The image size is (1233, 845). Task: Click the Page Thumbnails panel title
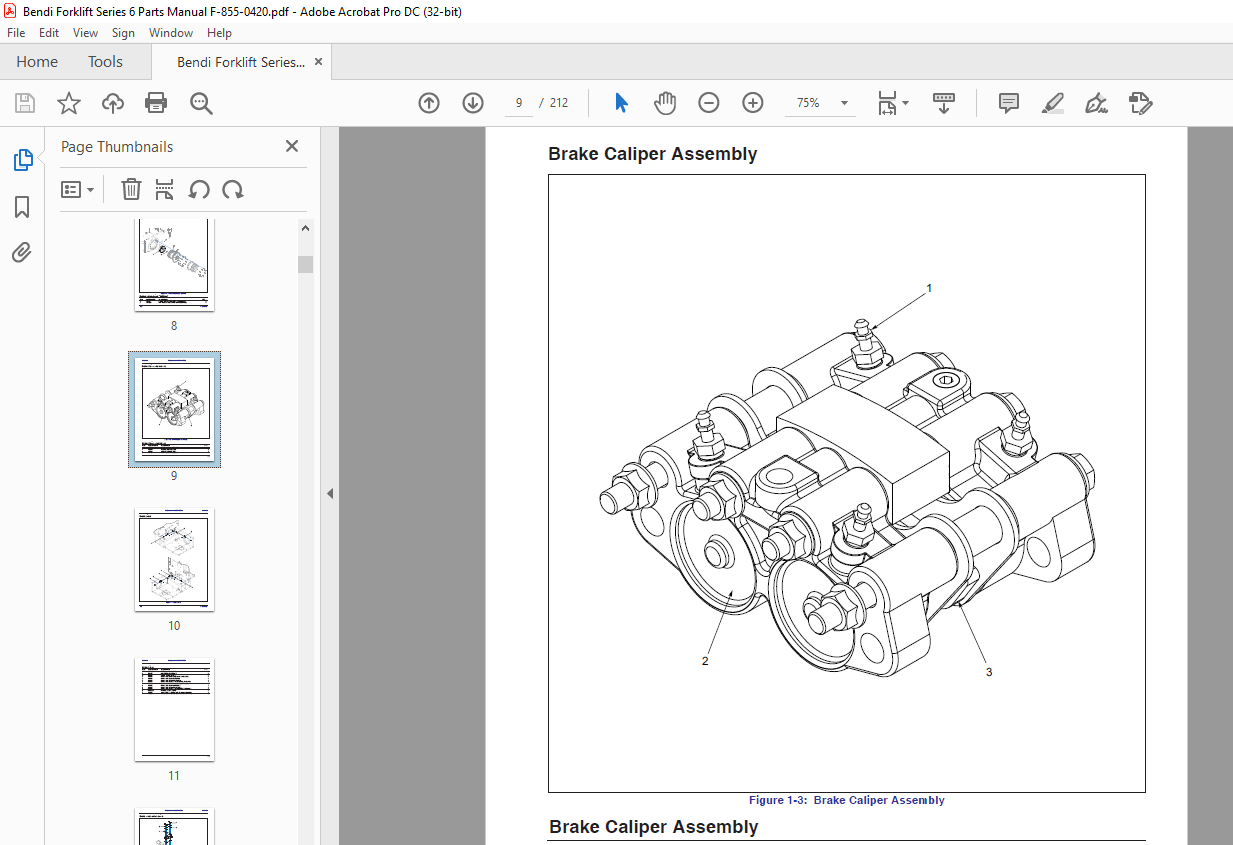point(117,146)
